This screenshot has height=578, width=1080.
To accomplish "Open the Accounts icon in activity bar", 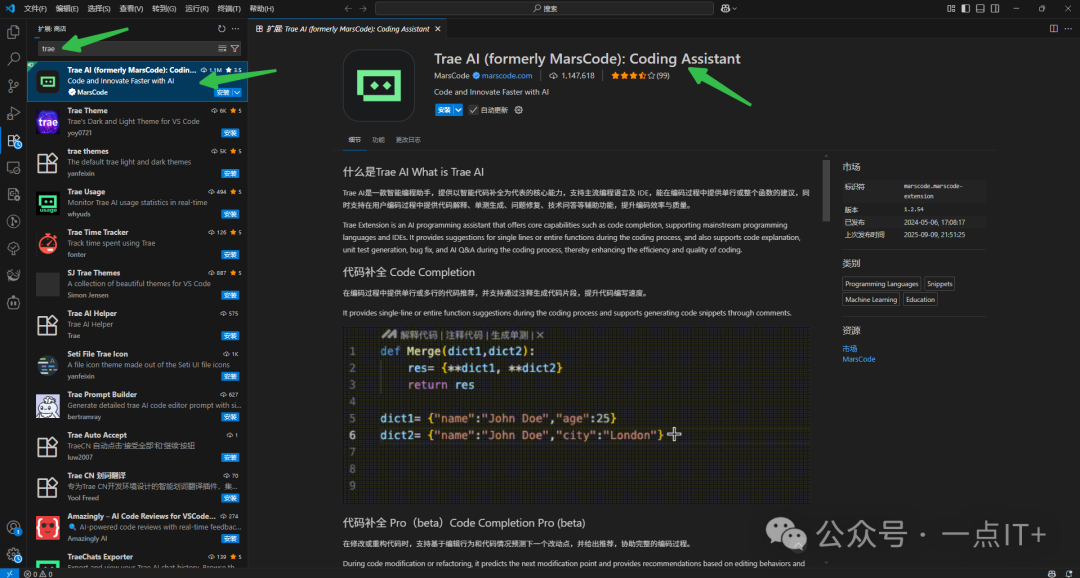I will click(13, 528).
